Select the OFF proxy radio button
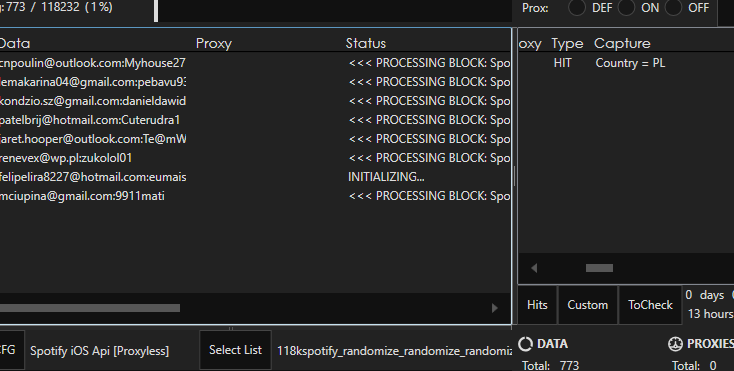Image resolution: width=734 pixels, height=371 pixels. point(673,8)
